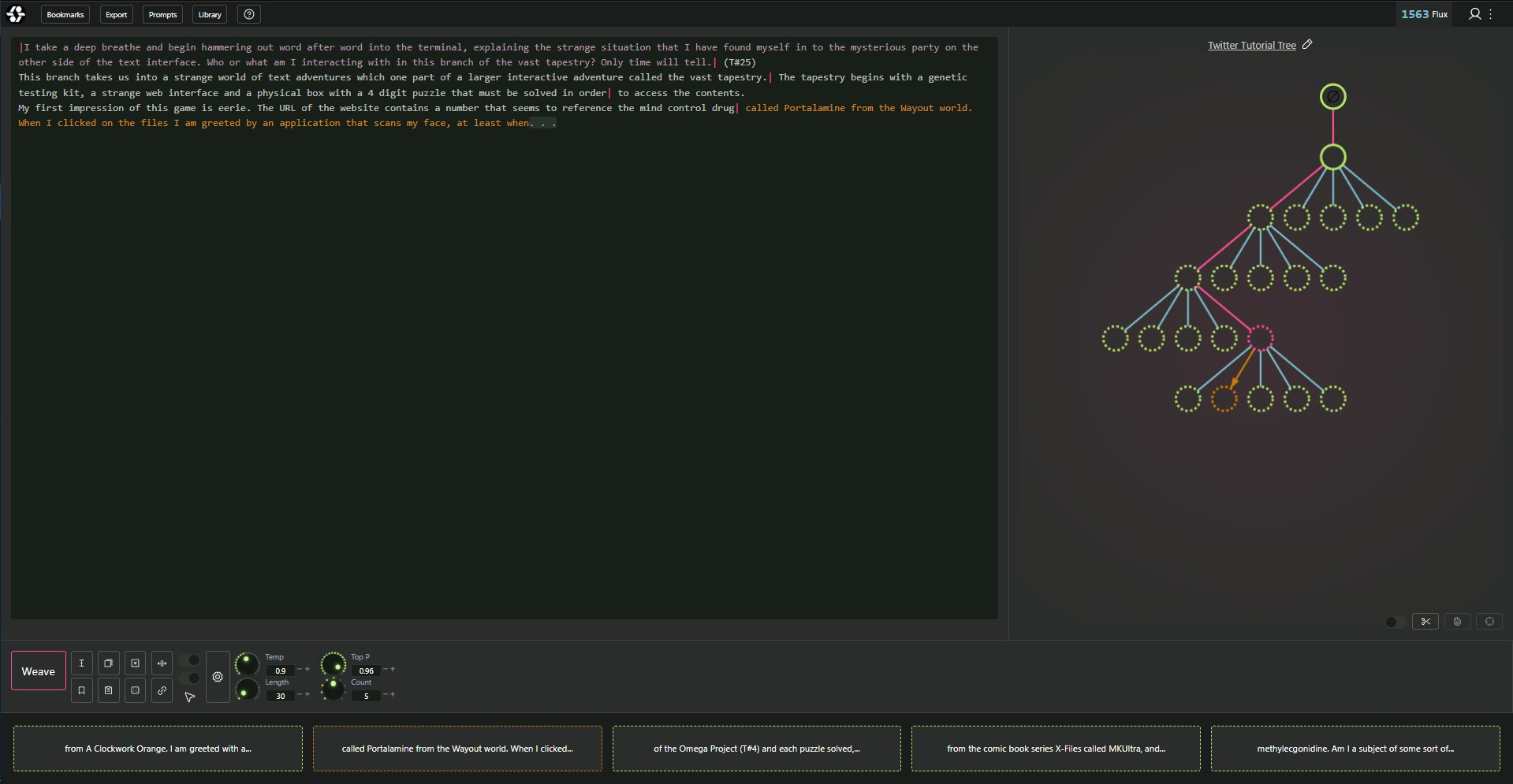
Task: Click the crosshair recenter icon
Action: click(1489, 622)
